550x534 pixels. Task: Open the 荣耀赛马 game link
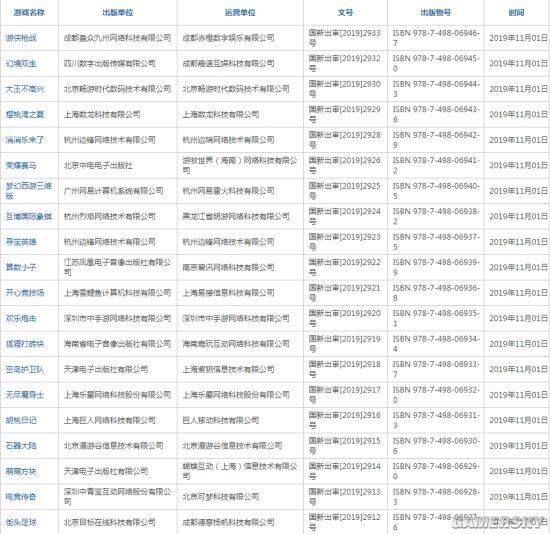coord(21,166)
